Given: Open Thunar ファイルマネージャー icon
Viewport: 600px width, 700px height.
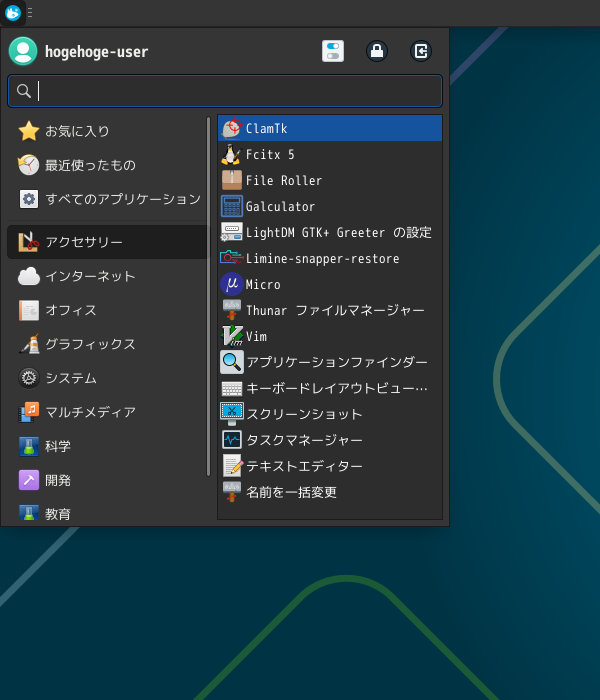Looking at the screenshot, I should pos(232,310).
